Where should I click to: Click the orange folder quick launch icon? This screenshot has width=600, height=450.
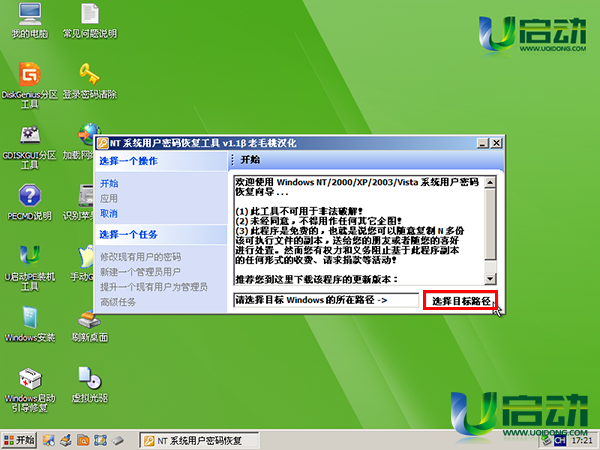click(x=83, y=440)
